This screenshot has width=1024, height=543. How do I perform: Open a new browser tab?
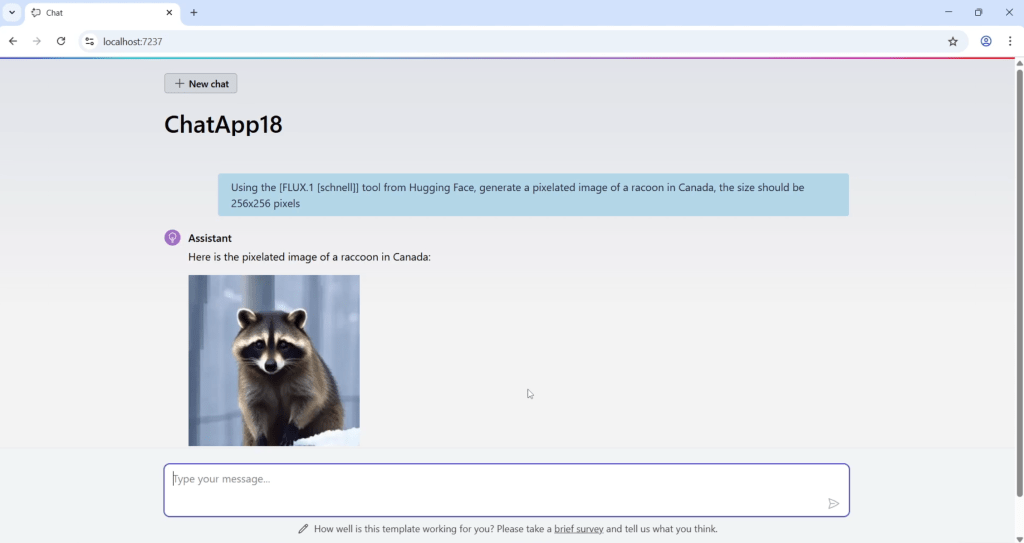pos(194,13)
